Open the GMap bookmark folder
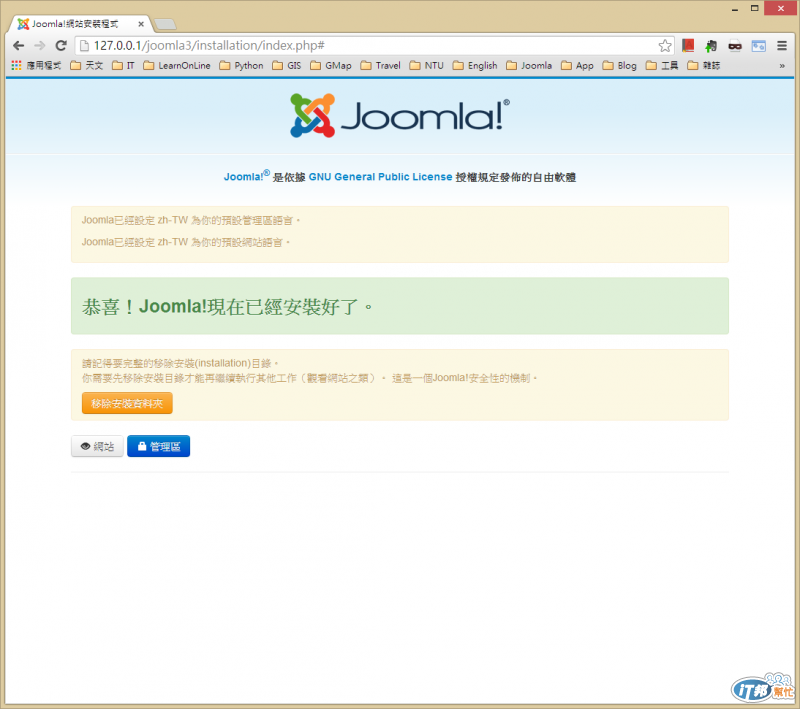The height and width of the screenshot is (709, 800). 331,65
